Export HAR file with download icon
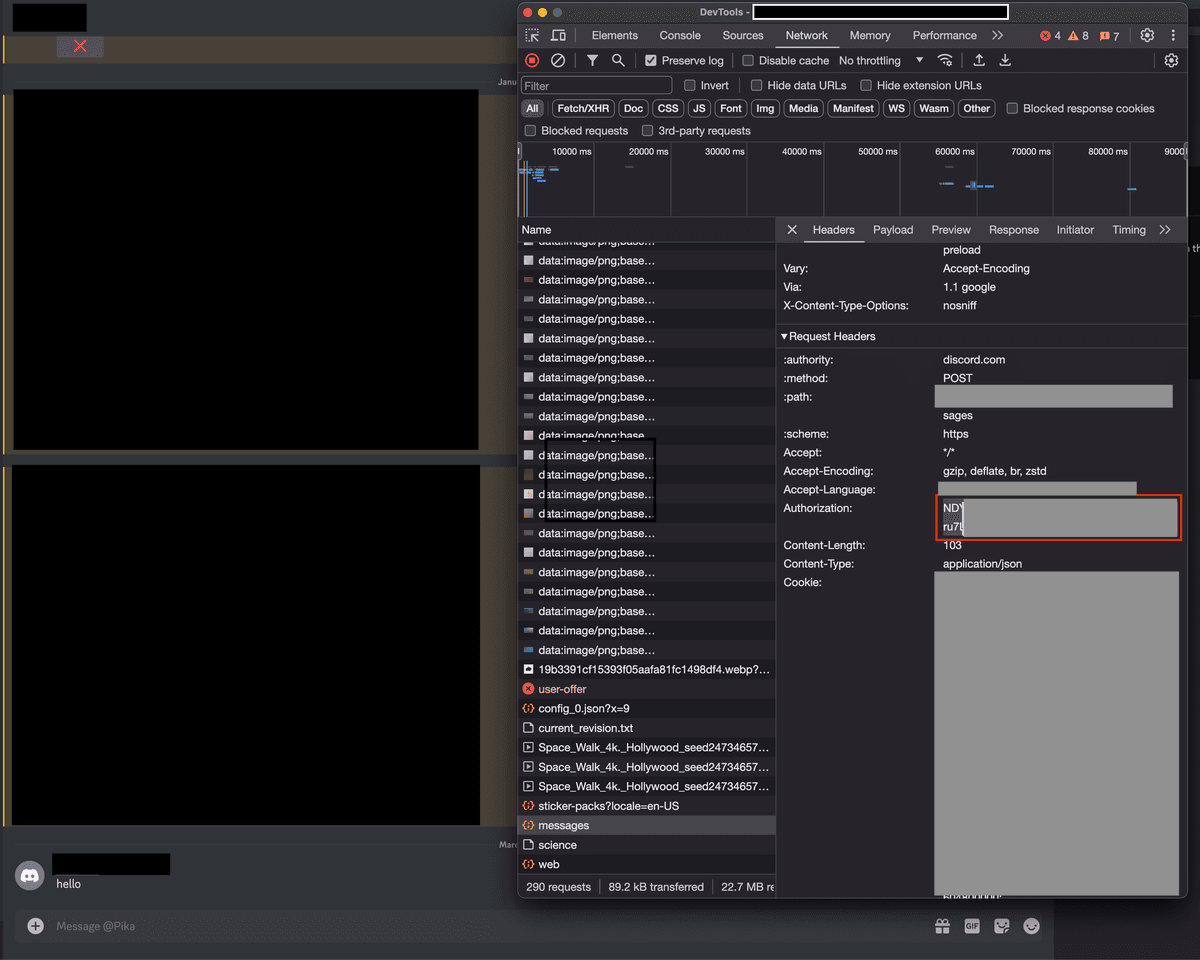Viewport: 1200px width, 960px height. pos(1005,61)
